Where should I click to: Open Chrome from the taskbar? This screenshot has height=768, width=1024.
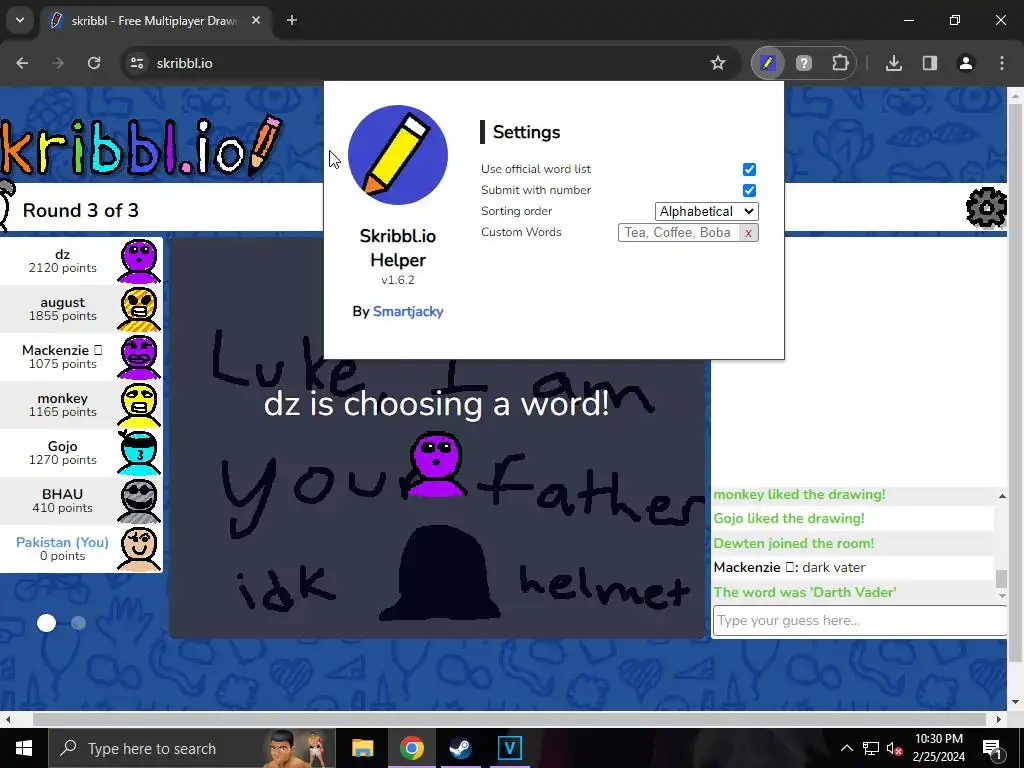[411, 748]
